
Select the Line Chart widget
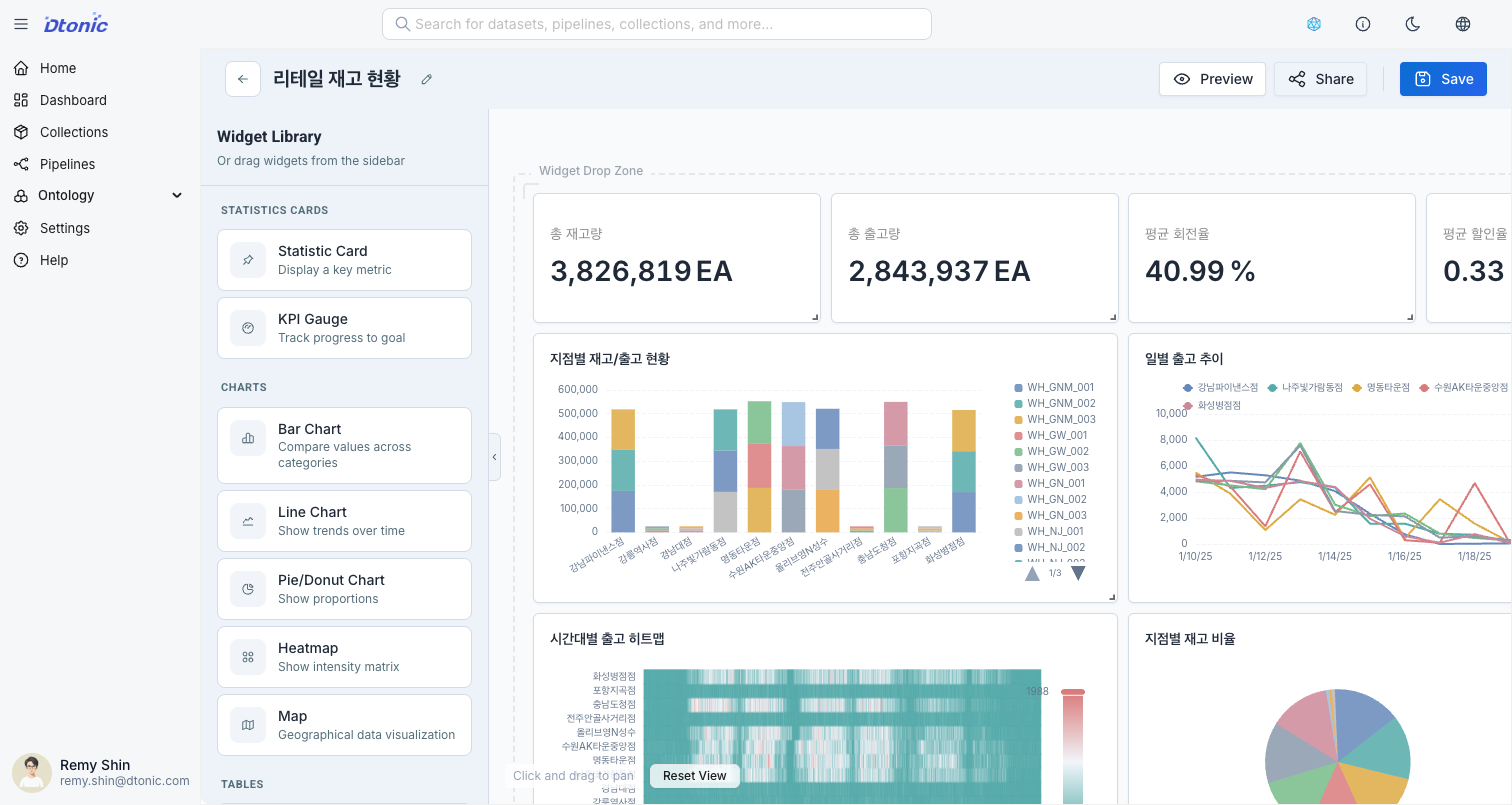(344, 521)
